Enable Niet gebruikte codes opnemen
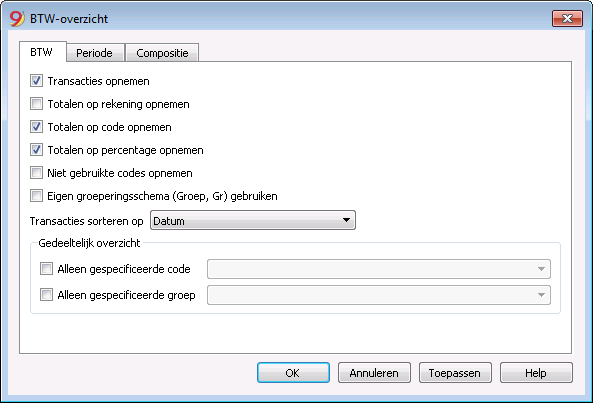This screenshot has width=593, height=403. [x=36, y=173]
